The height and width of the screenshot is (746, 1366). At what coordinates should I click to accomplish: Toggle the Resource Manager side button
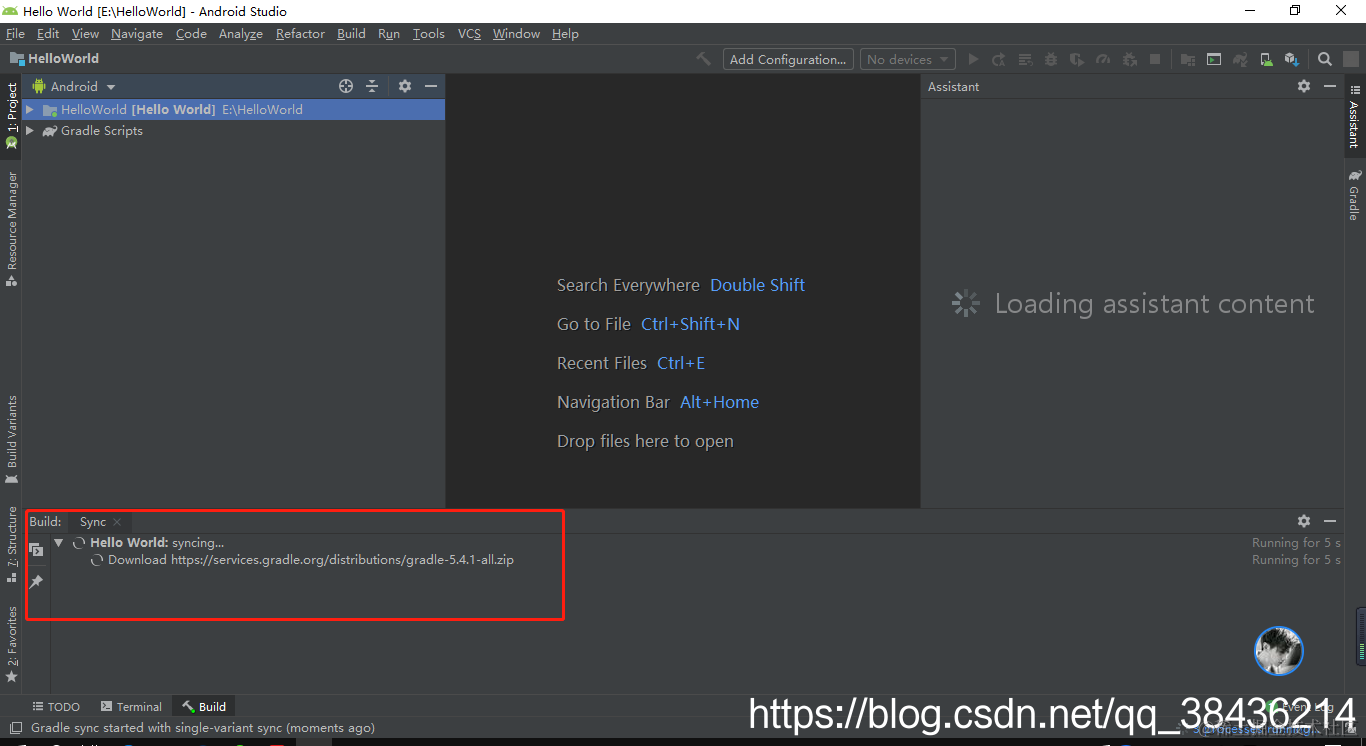click(x=12, y=229)
